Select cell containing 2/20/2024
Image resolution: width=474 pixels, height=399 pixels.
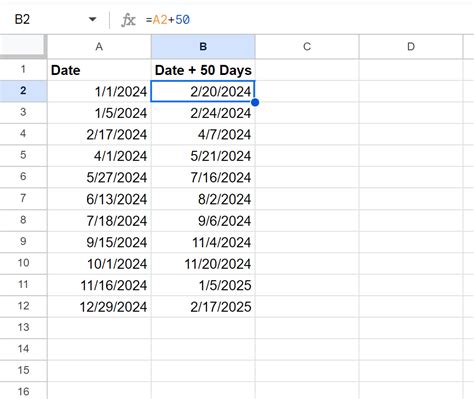click(203, 91)
